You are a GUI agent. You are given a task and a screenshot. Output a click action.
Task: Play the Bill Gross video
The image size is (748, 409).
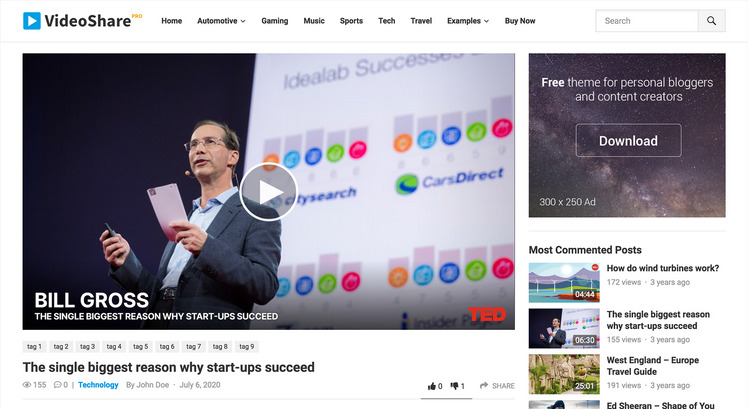(x=268, y=192)
